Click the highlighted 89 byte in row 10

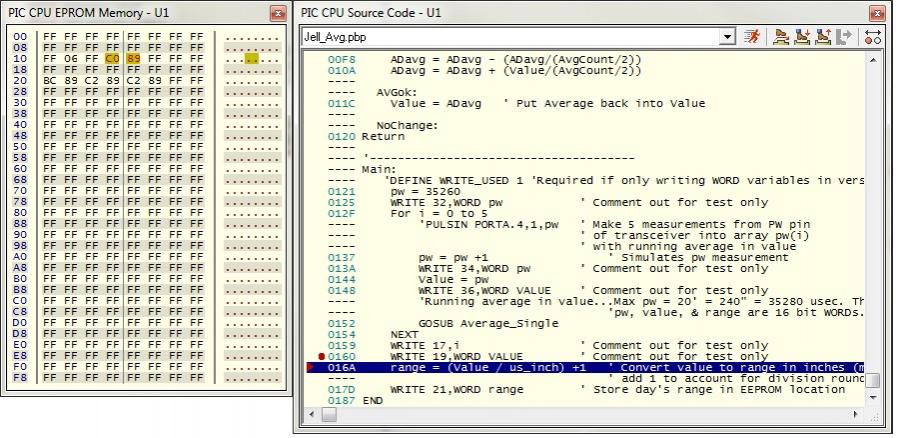coord(132,58)
